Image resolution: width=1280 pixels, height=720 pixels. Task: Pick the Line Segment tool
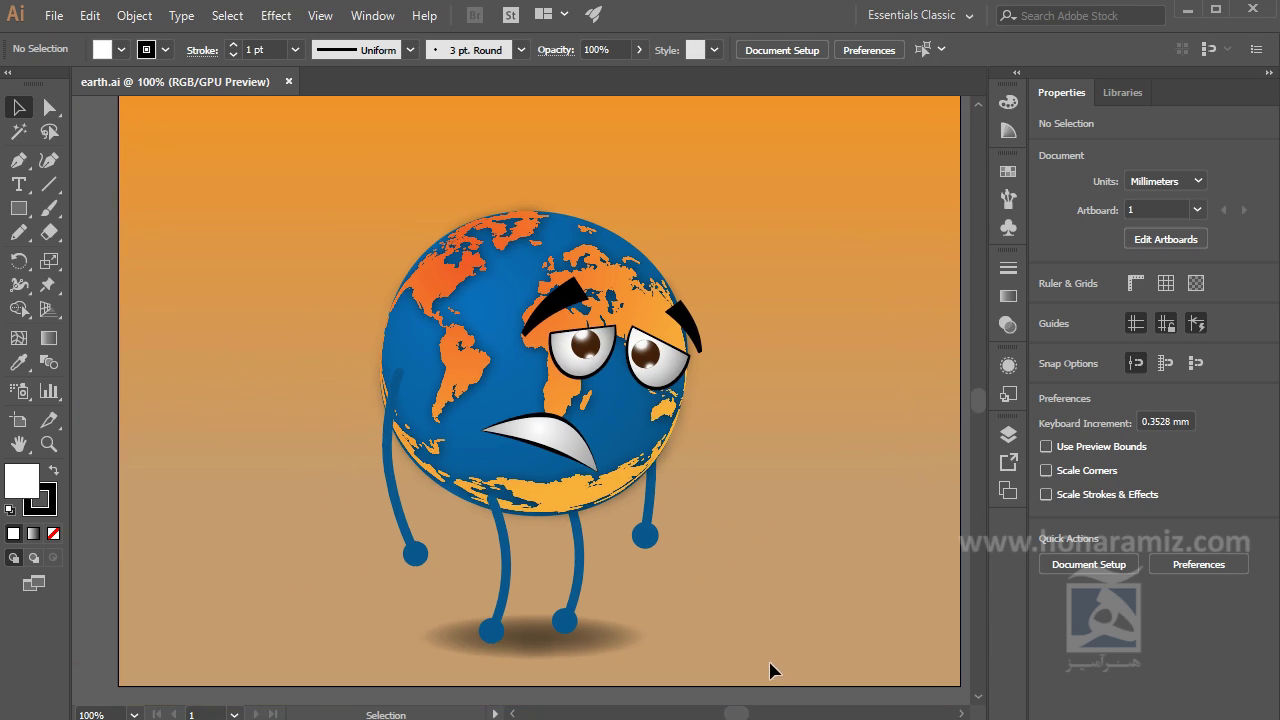tap(49, 185)
